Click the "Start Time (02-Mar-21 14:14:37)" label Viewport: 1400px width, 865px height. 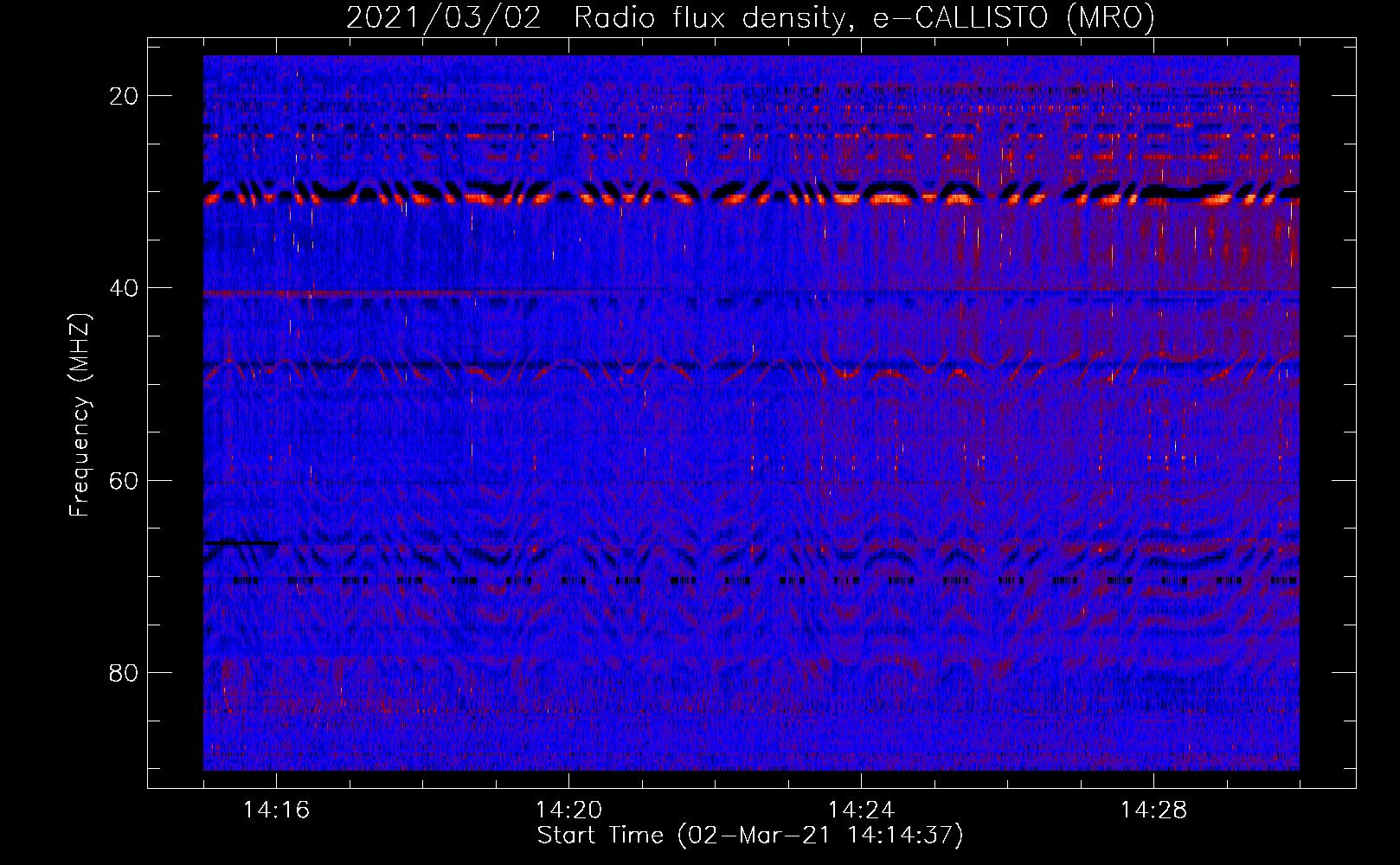(750, 836)
